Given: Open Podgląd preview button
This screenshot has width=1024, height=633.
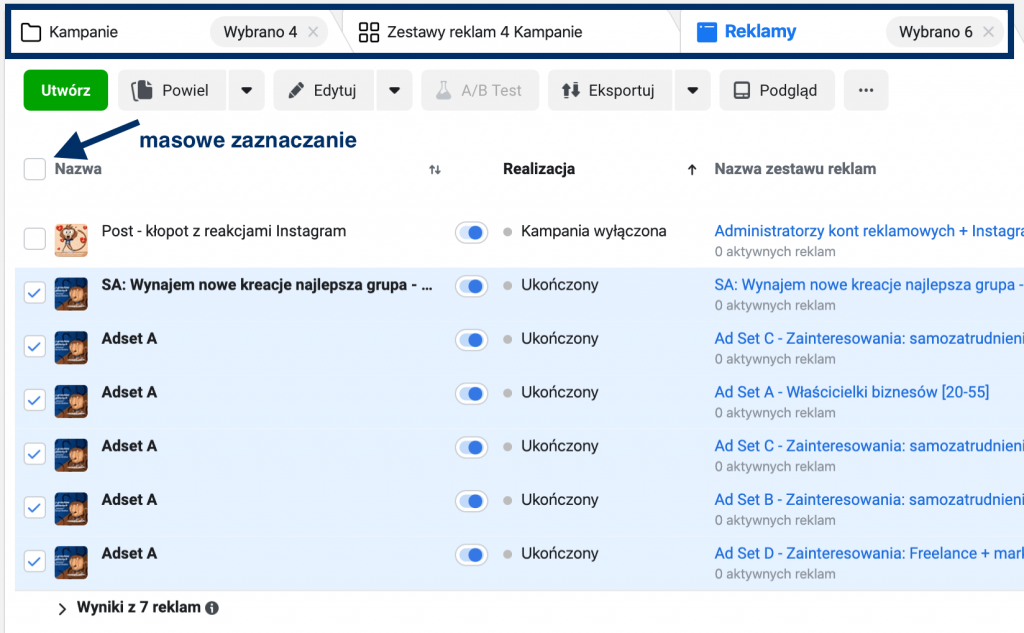Looking at the screenshot, I should (775, 90).
